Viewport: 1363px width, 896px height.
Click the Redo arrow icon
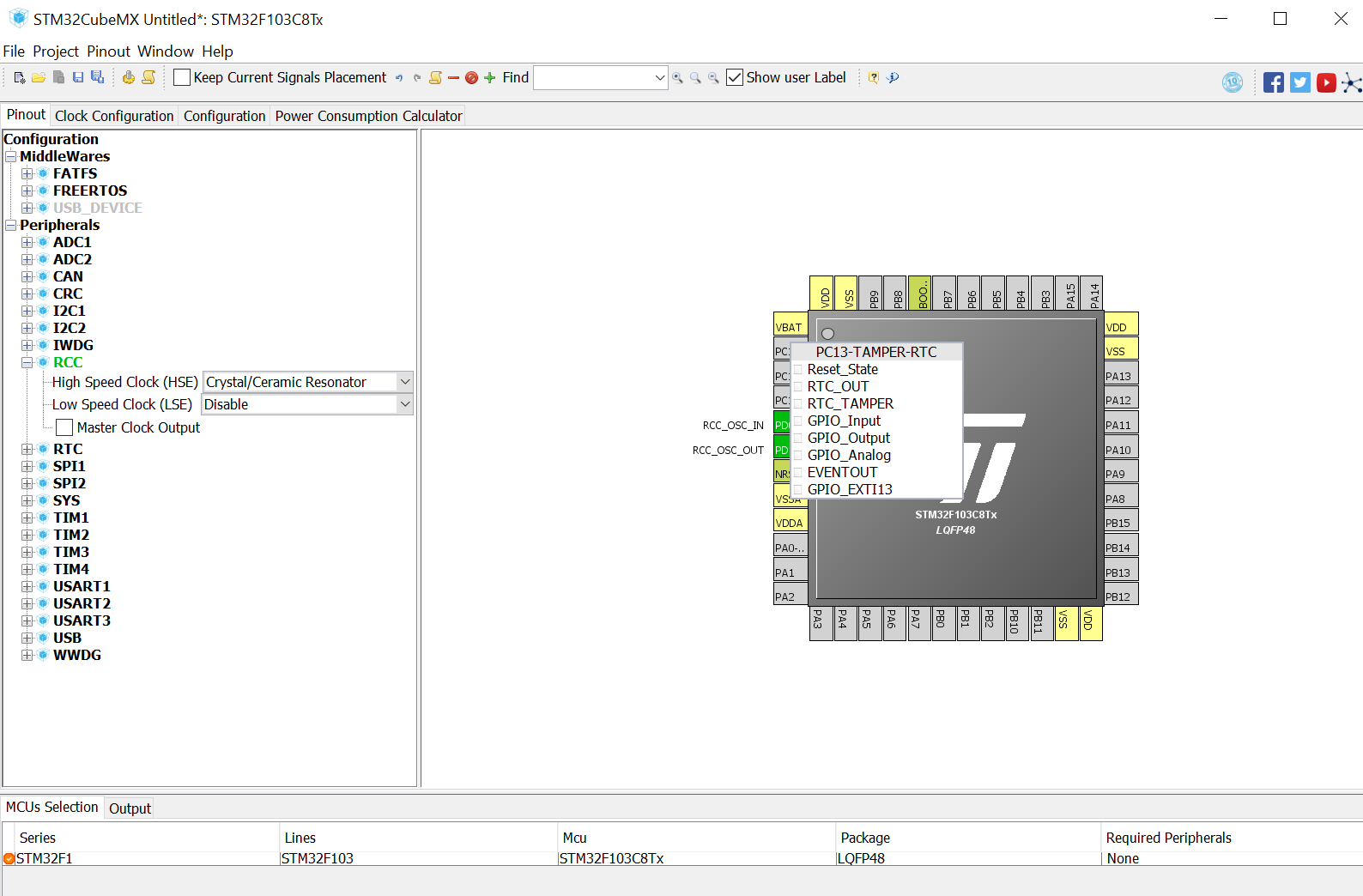click(417, 78)
